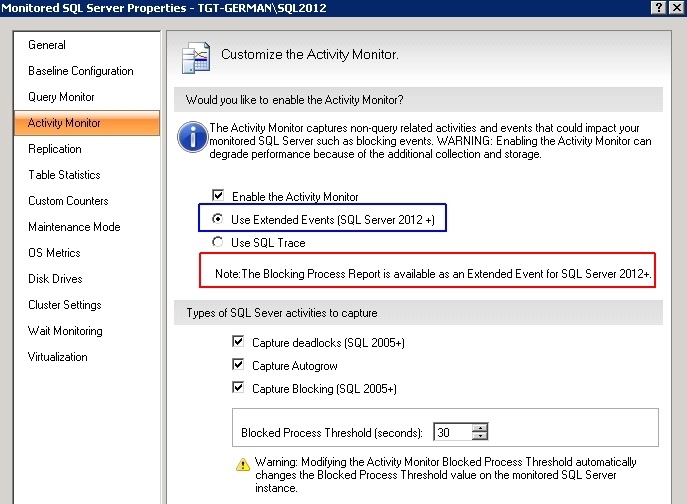Image resolution: width=687 pixels, height=504 pixels.
Task: Click 'Would you like to enable' heading
Action: [x=294, y=100]
